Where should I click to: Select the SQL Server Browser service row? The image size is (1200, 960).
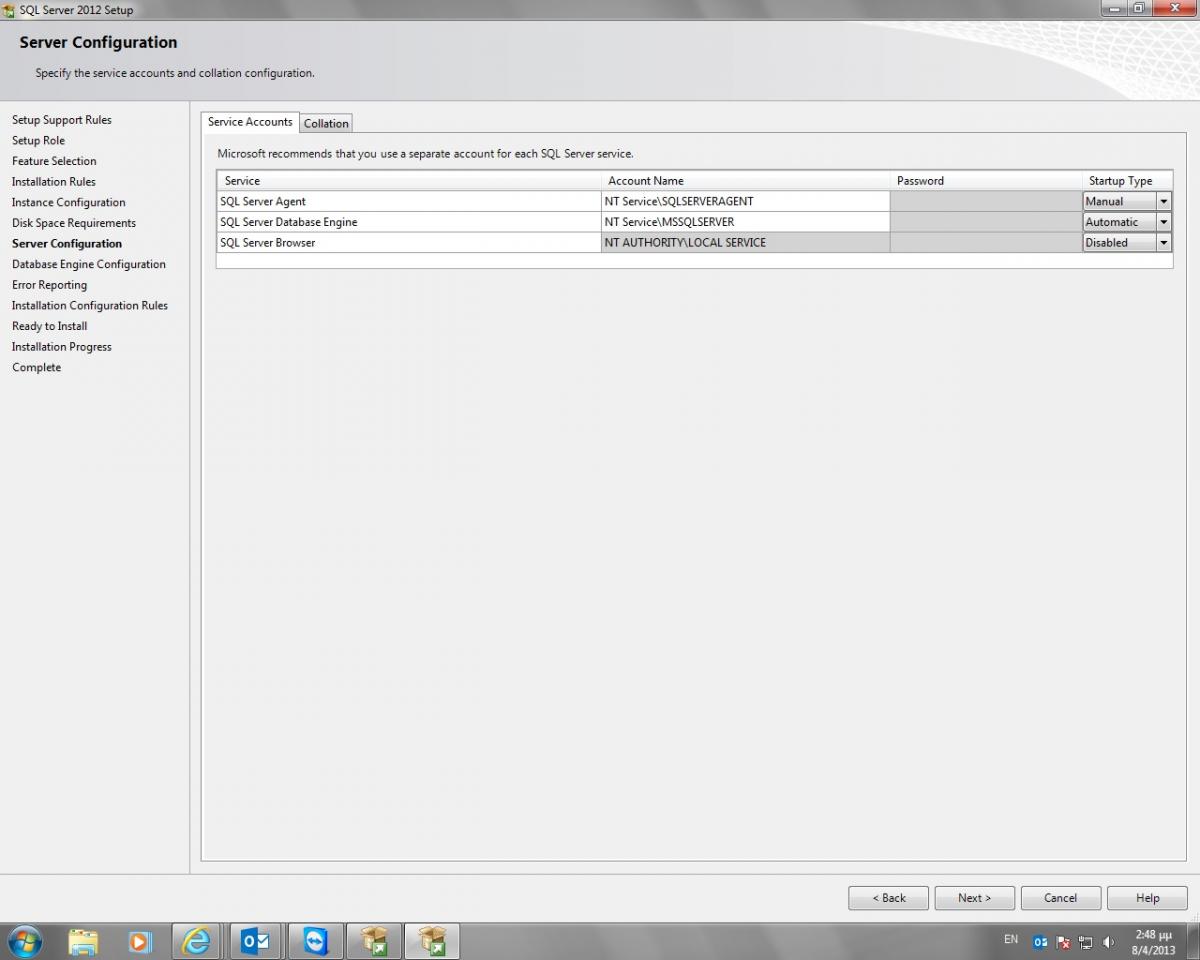[x=408, y=243]
